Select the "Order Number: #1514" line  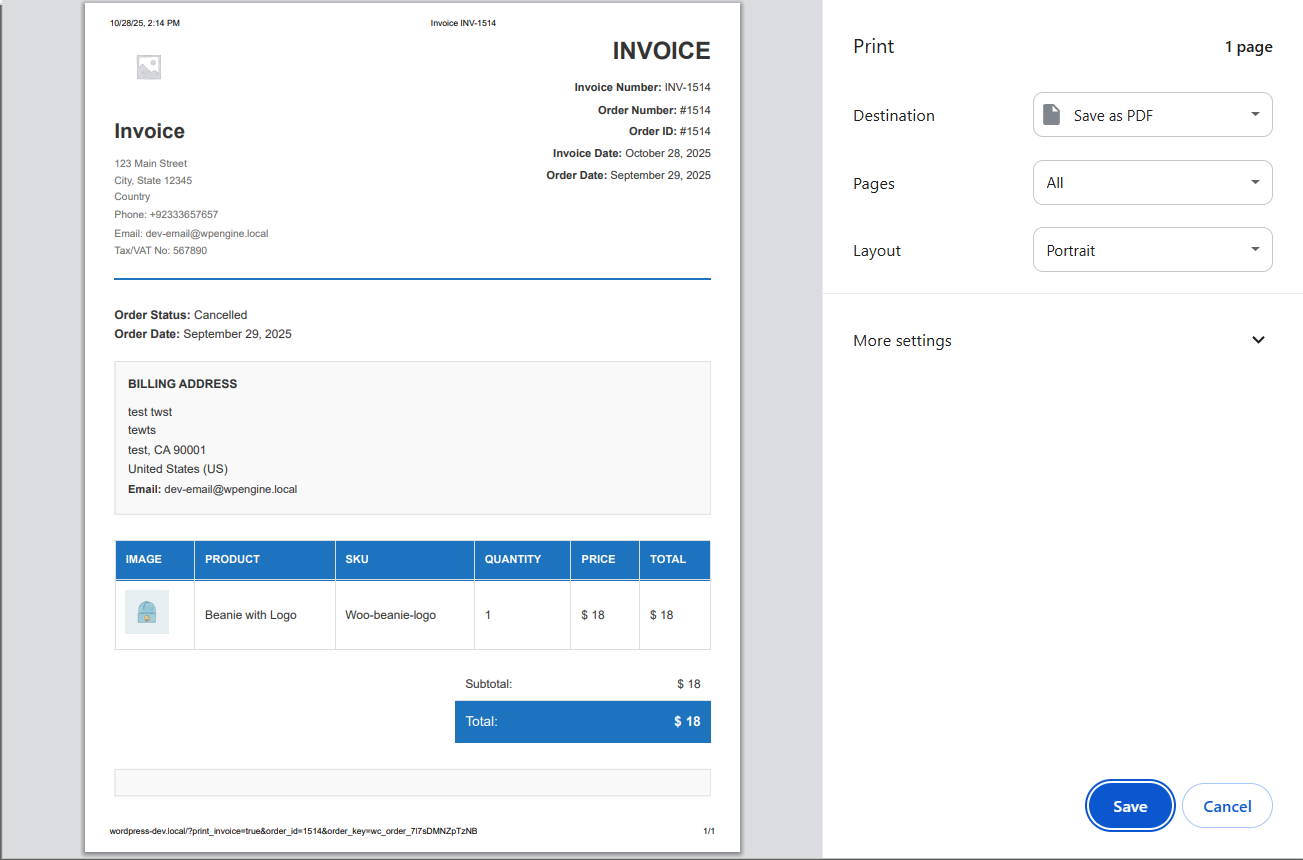[x=654, y=110]
